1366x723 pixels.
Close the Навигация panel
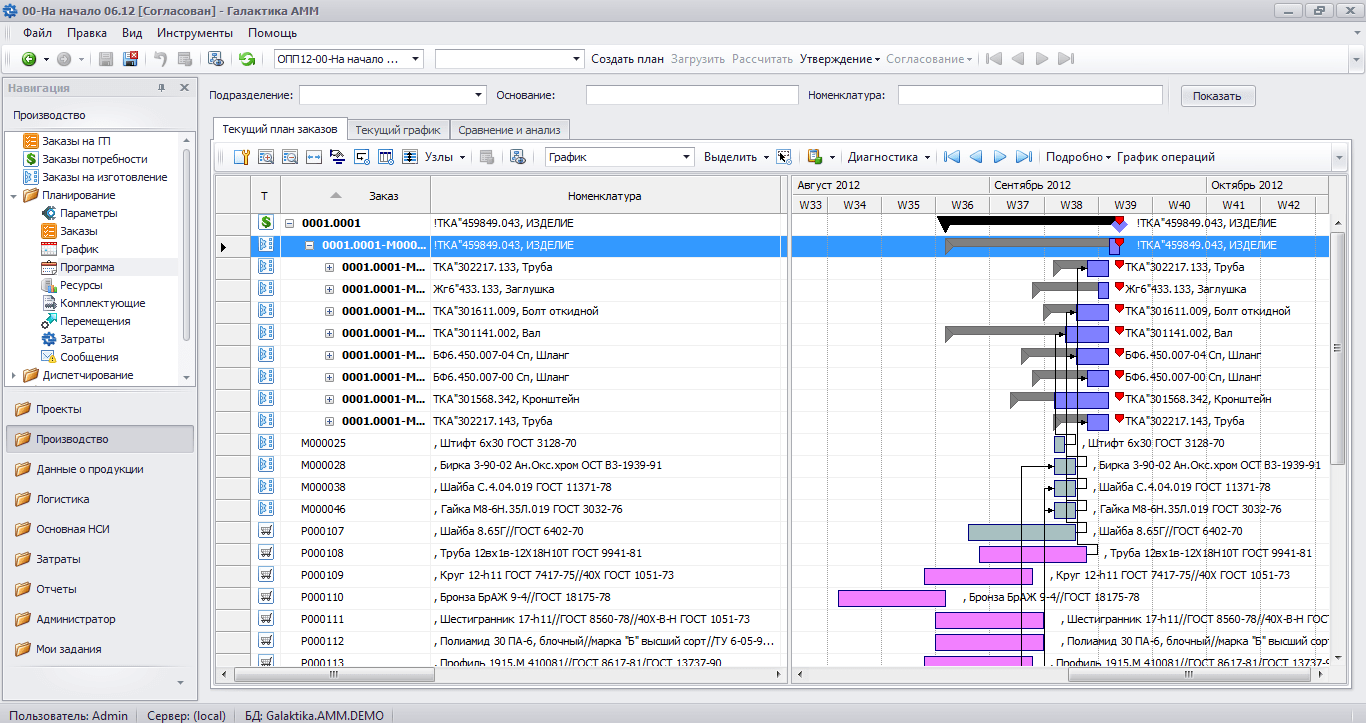point(184,88)
